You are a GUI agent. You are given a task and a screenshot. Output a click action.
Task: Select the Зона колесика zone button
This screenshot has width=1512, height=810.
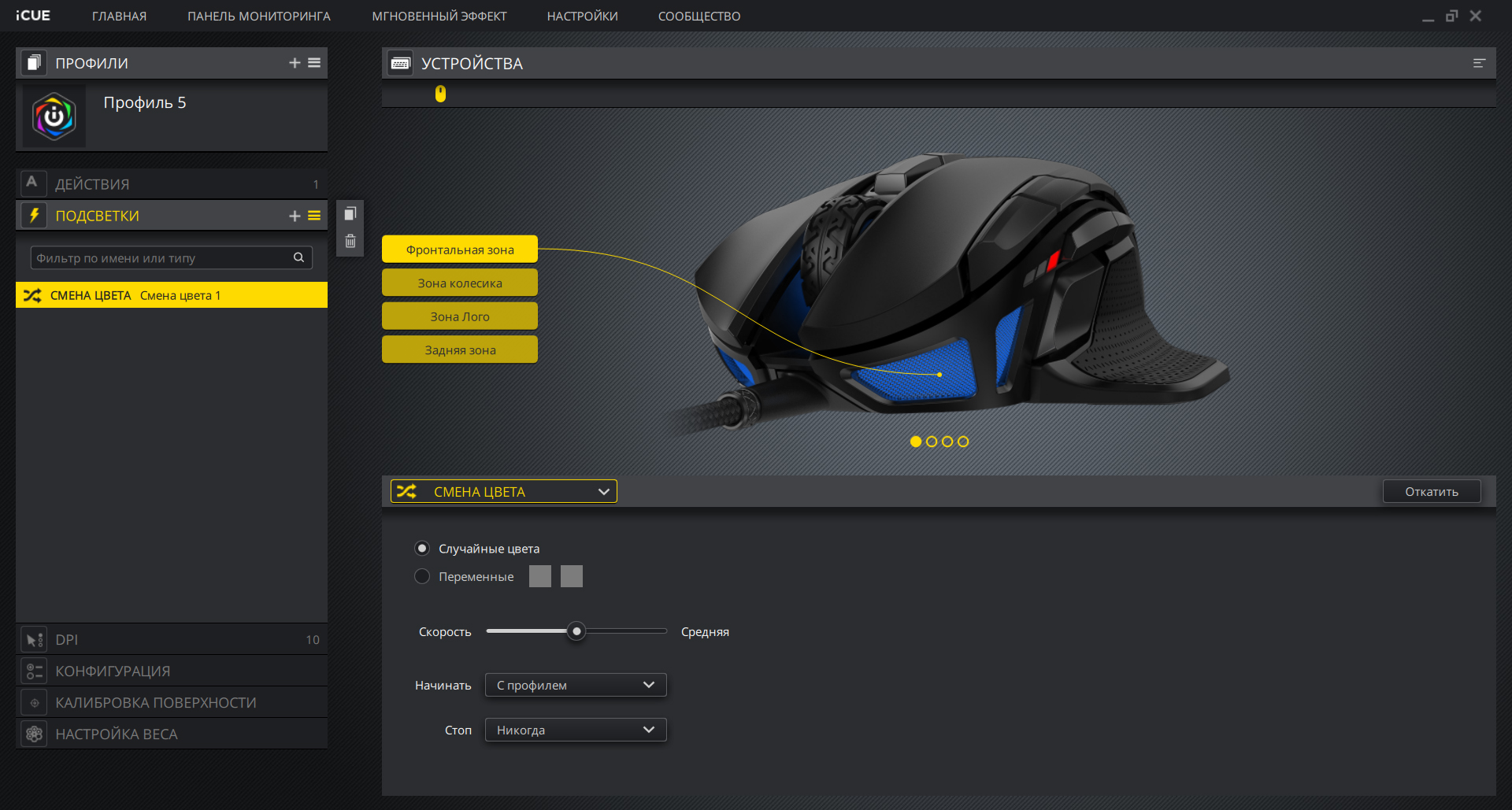pos(460,283)
